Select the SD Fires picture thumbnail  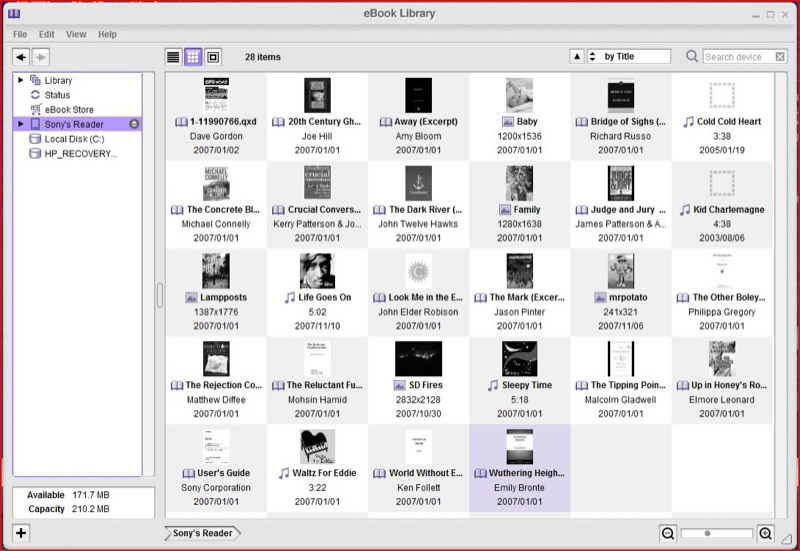418,359
